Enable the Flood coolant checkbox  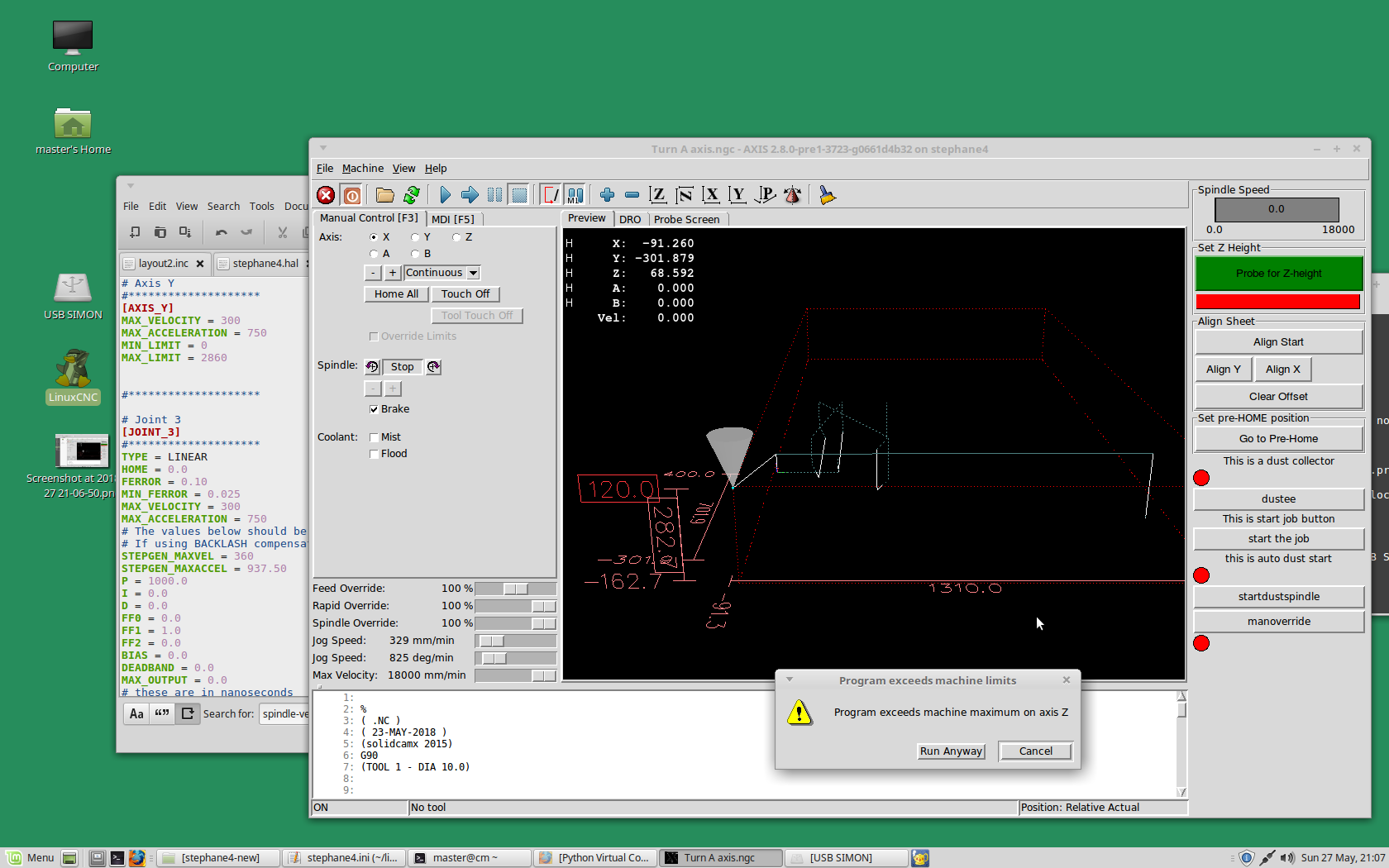(374, 454)
